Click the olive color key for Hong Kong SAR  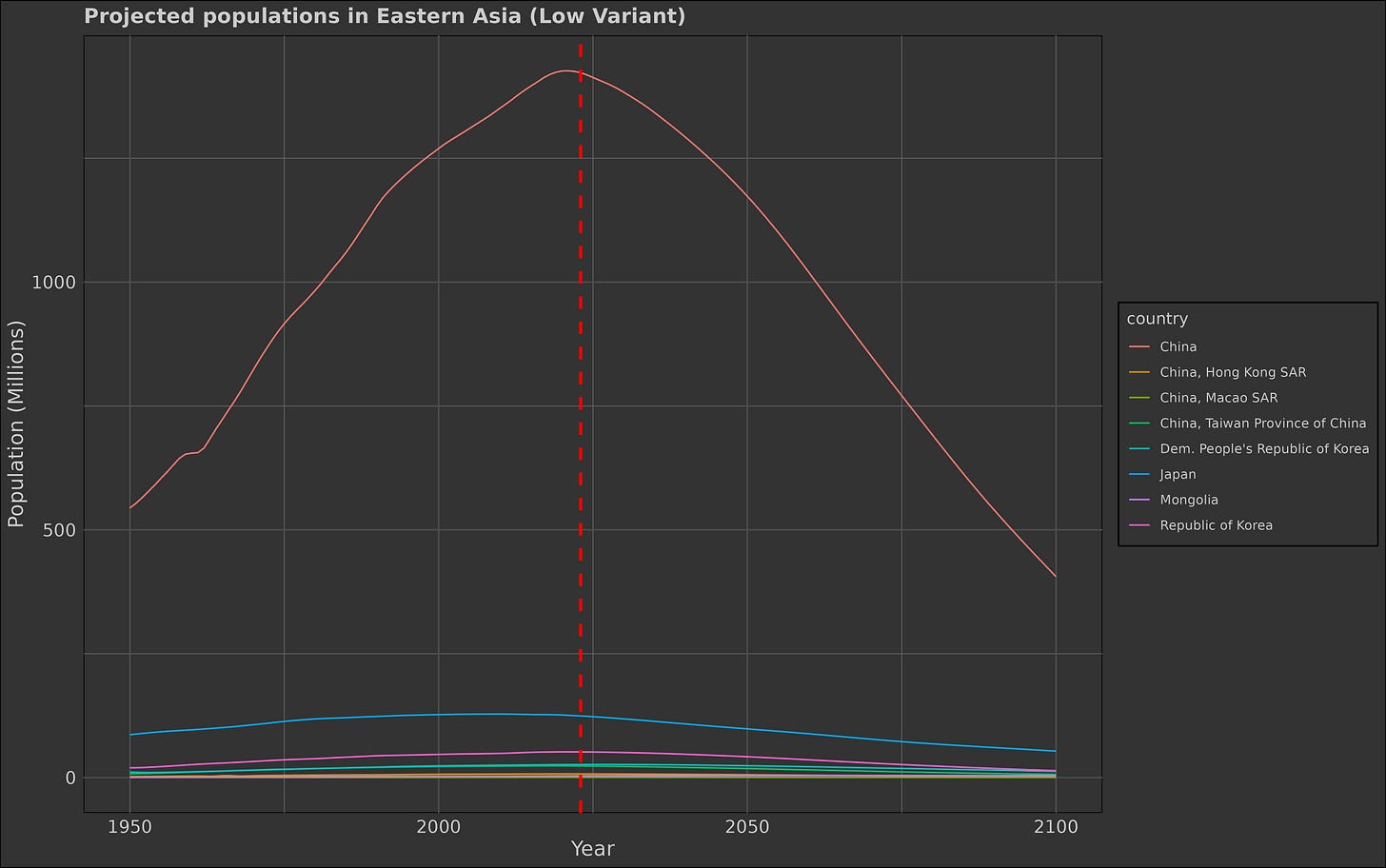point(1139,373)
